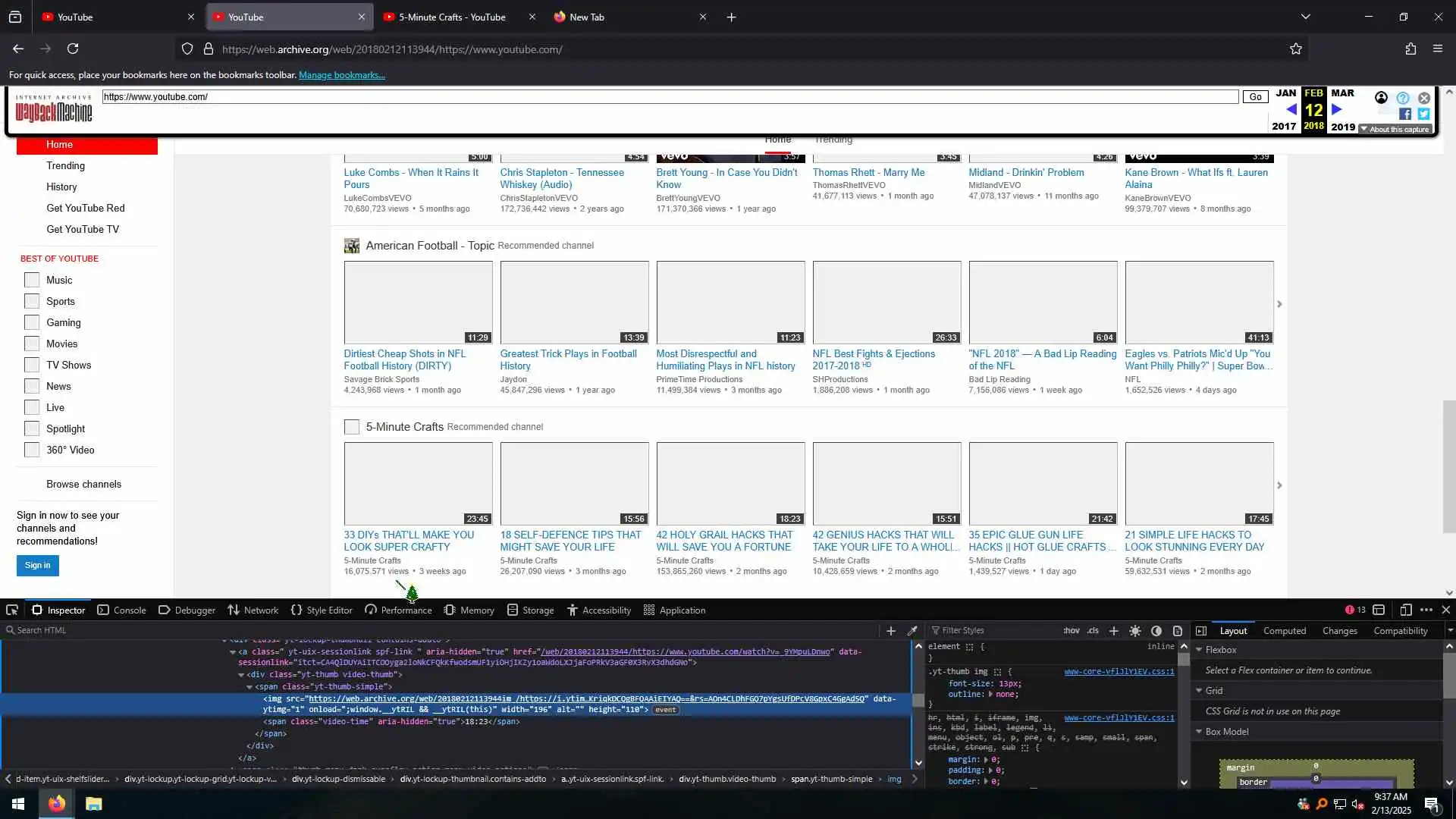Open the Computed styles tab
The image size is (1456, 819).
(x=1284, y=630)
